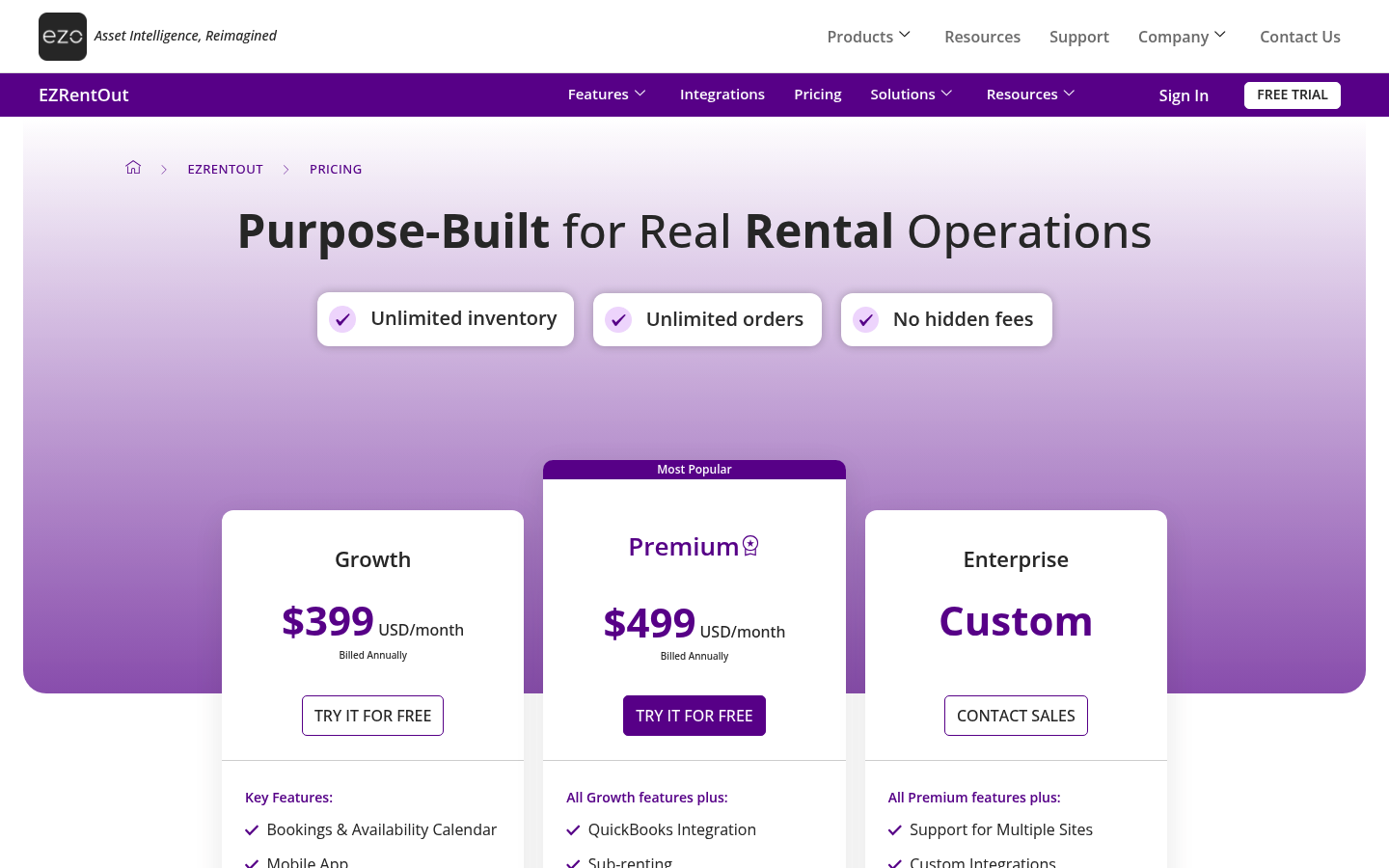Click the Custom price text
1389x868 pixels.
(1016, 621)
